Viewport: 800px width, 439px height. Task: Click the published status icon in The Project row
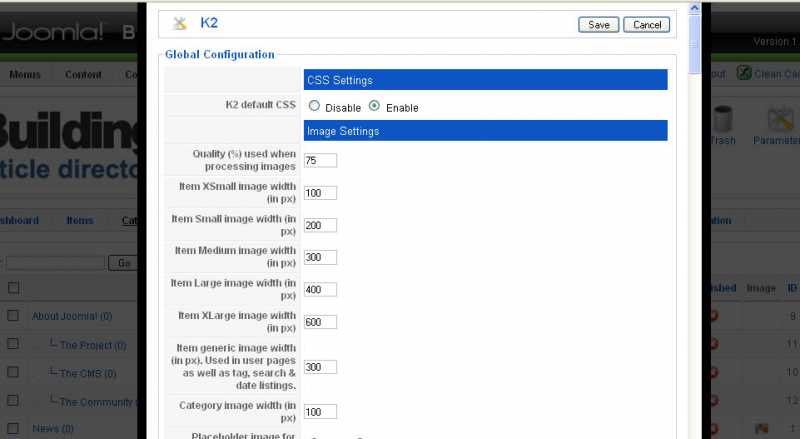[713, 344]
